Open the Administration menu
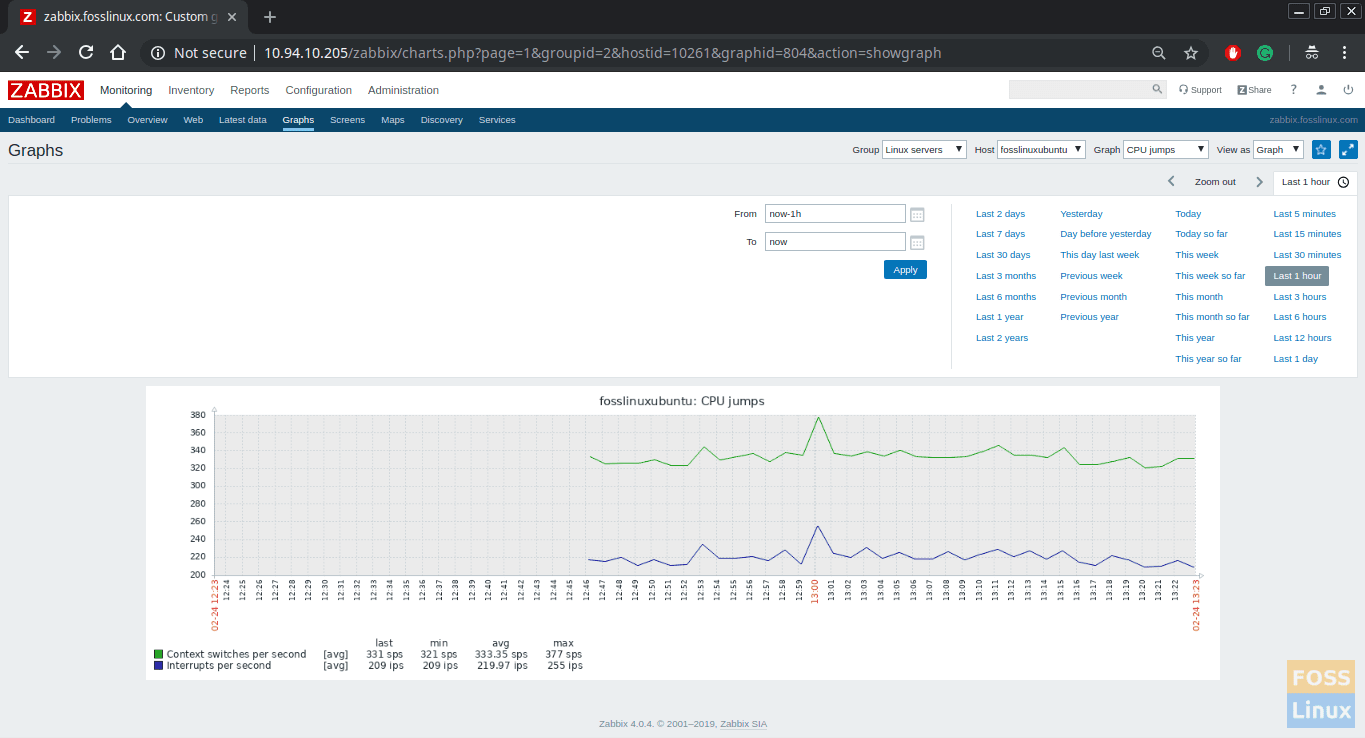 click(x=403, y=90)
